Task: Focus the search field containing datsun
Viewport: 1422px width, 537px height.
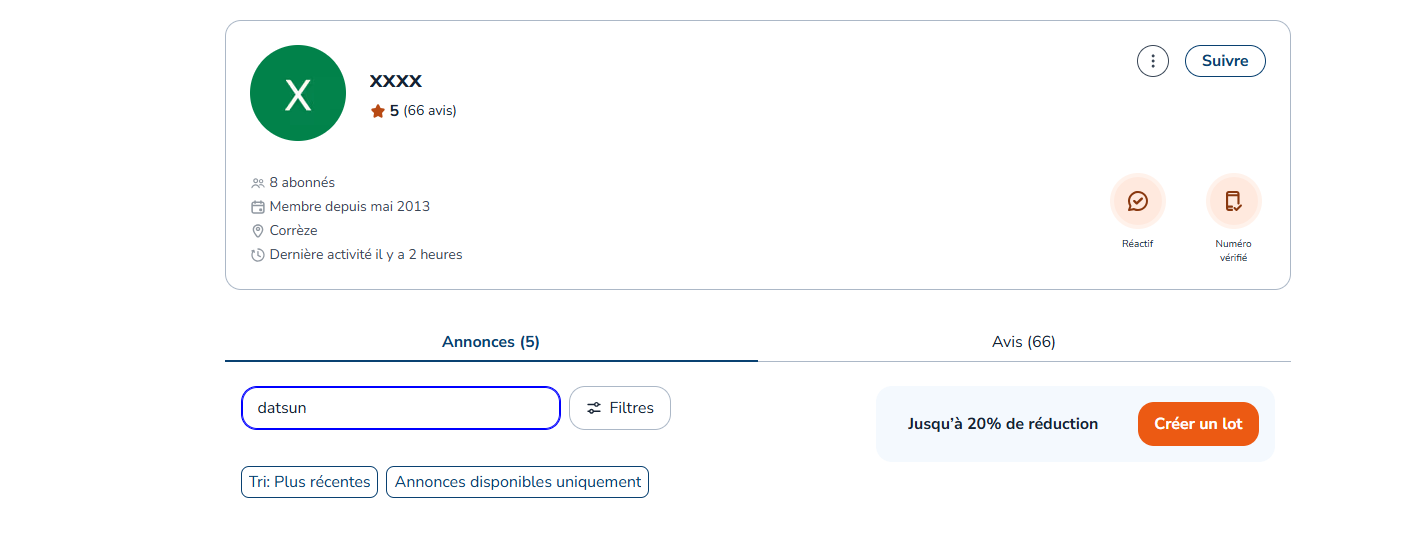Action: [400, 408]
